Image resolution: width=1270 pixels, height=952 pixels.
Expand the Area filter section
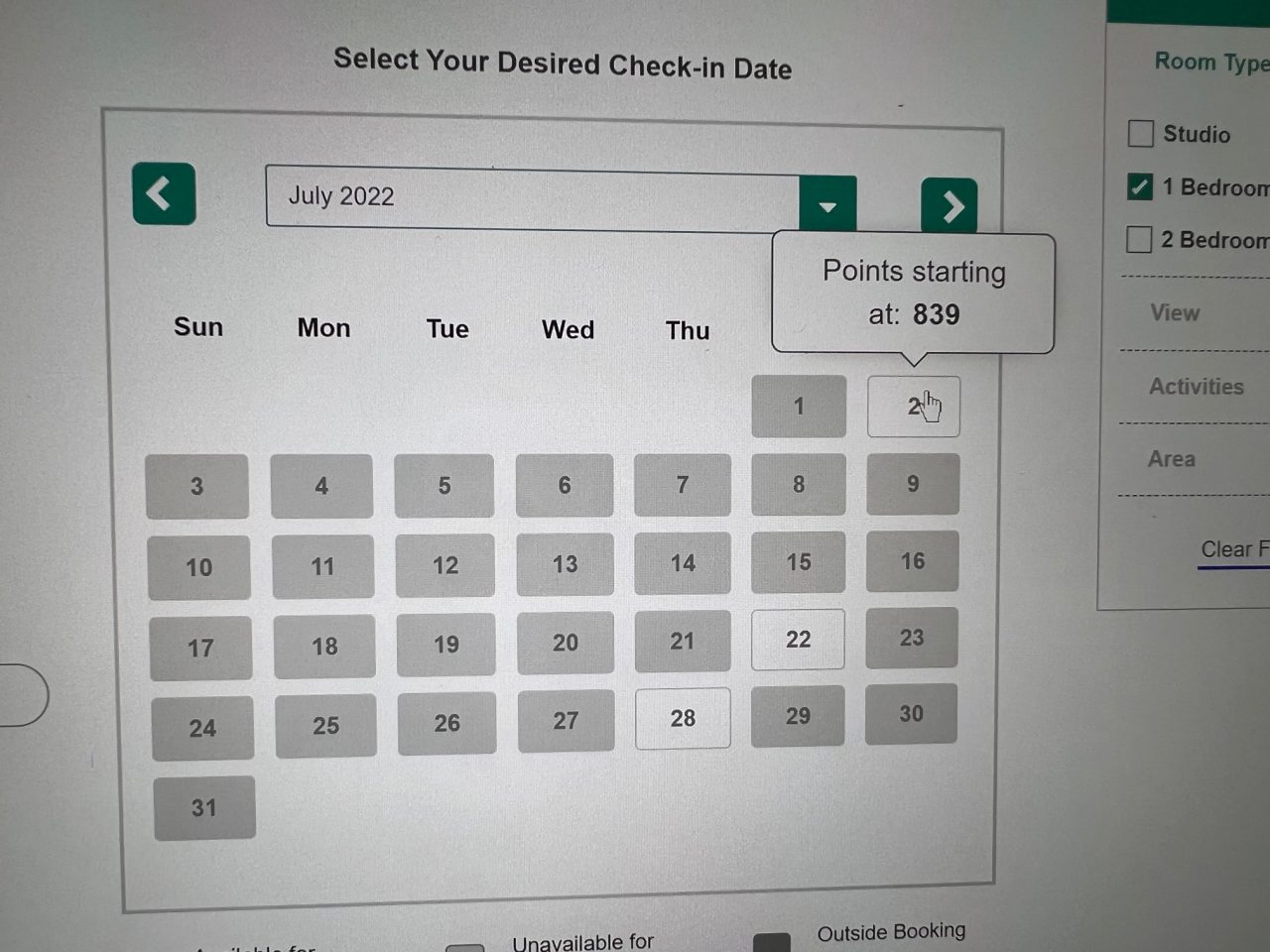click(x=1172, y=458)
